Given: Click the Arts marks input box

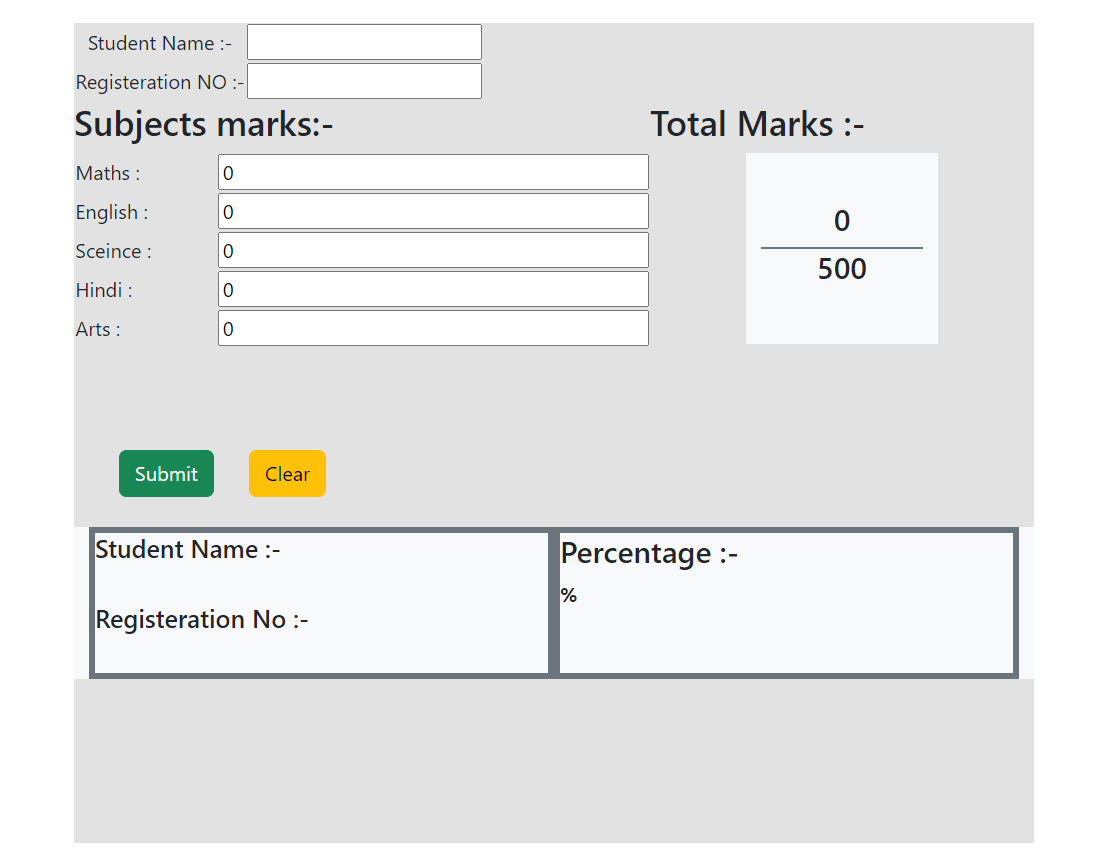Looking at the screenshot, I should 433,328.
